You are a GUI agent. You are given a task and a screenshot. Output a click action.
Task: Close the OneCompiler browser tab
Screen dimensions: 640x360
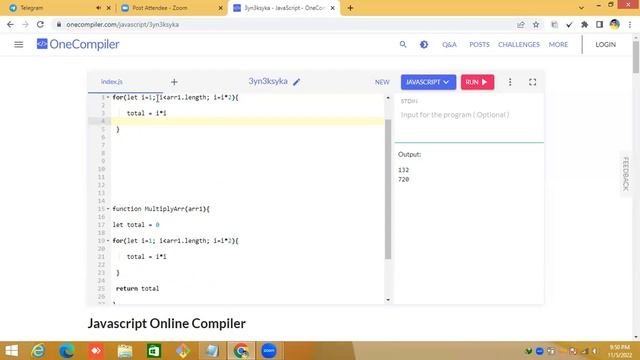pyautogui.click(x=333, y=8)
